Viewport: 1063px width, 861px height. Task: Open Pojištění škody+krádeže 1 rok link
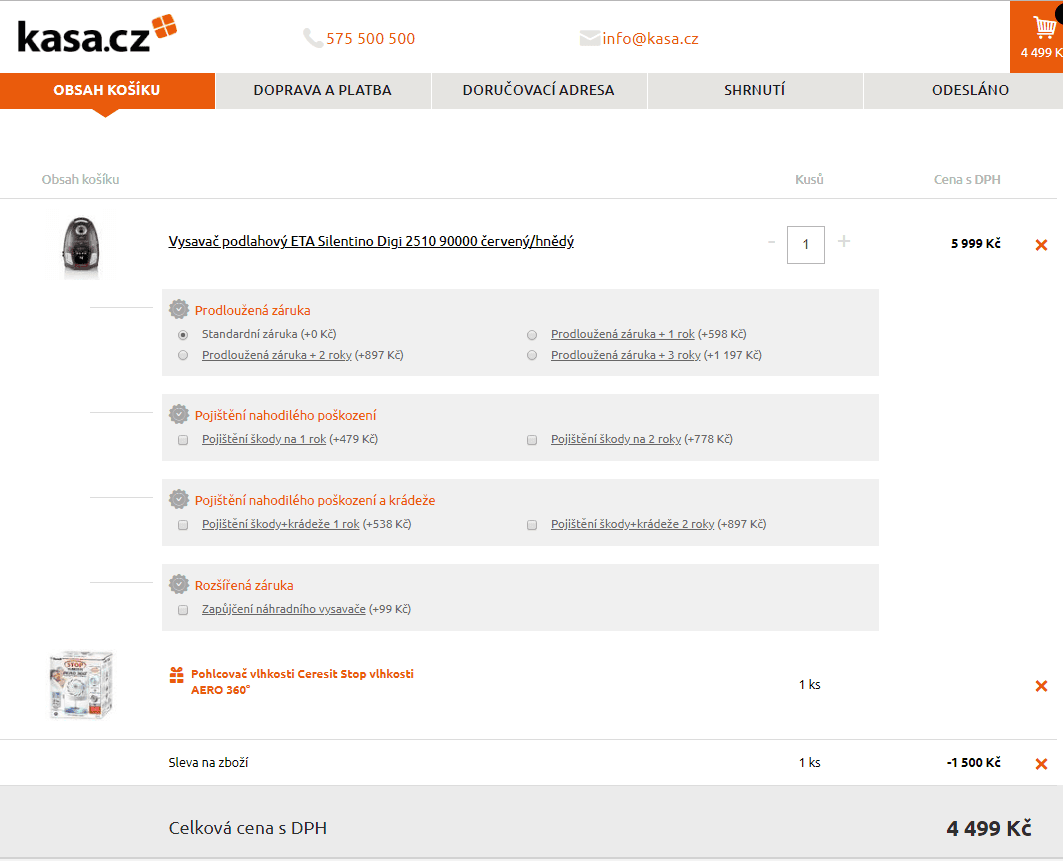point(281,524)
